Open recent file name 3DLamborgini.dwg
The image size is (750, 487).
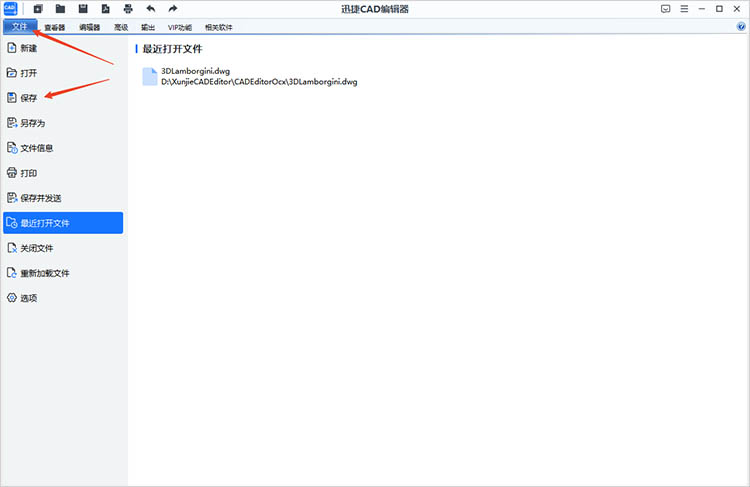tap(196, 71)
